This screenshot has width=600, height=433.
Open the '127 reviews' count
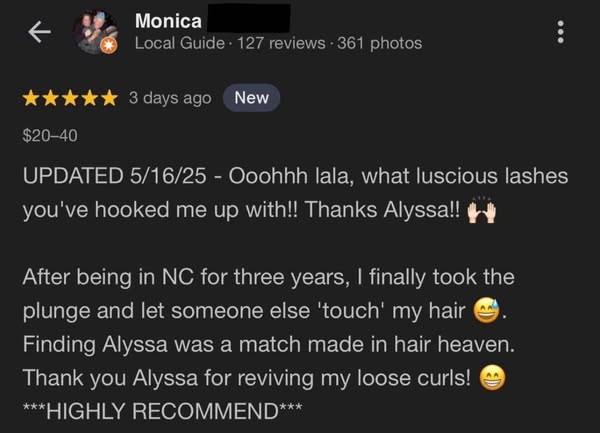[281, 43]
